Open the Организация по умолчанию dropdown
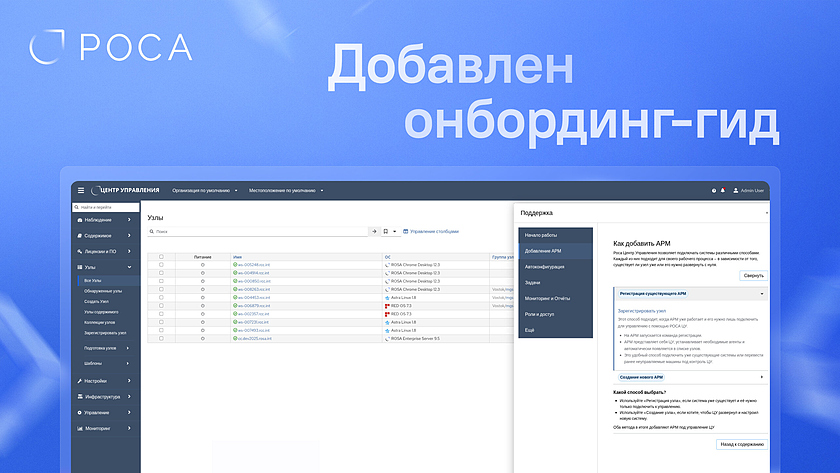 (204, 190)
